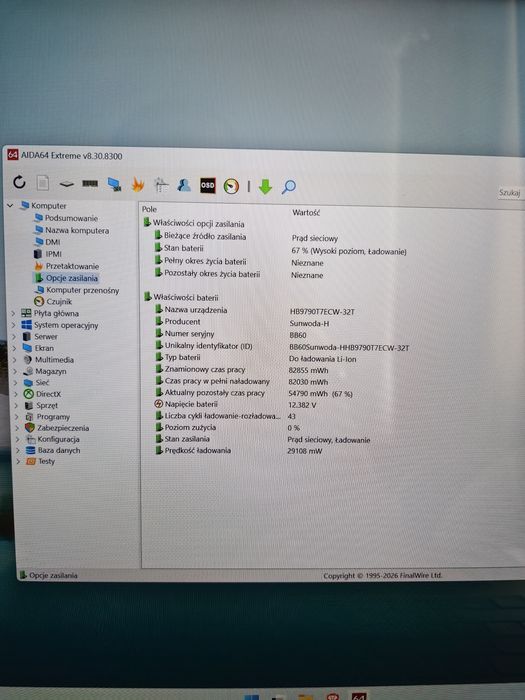Expand the Ekran node
525x700 pixels.
point(15,348)
